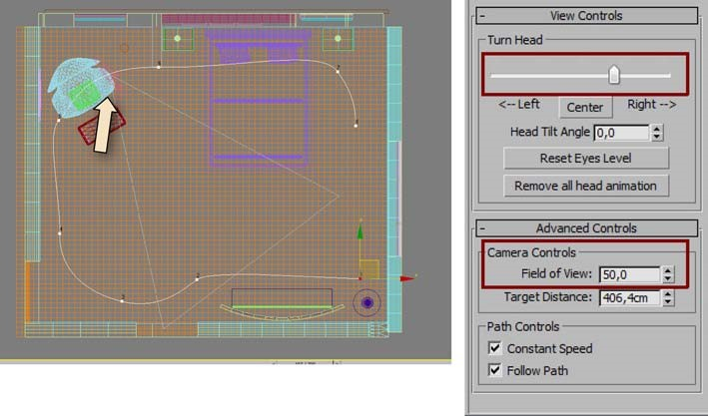
Task: Select the round blue lamp object
Action: pos(367,303)
